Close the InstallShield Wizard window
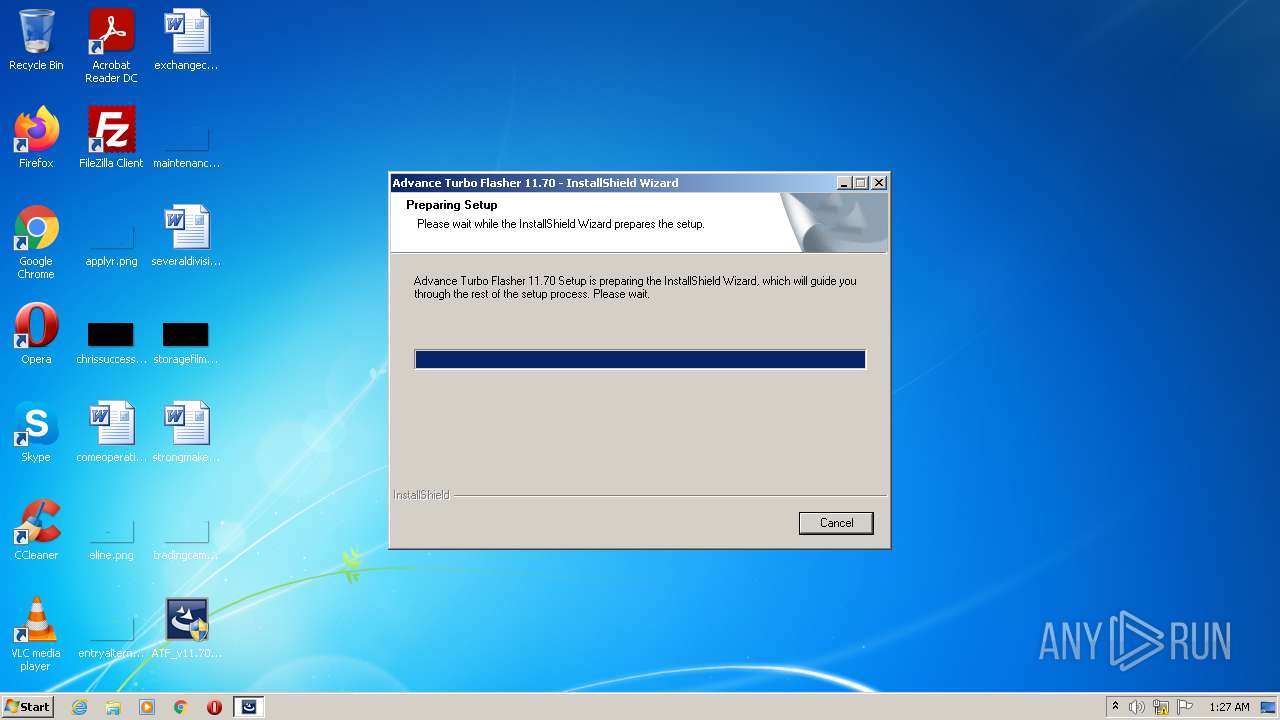 (x=878, y=183)
